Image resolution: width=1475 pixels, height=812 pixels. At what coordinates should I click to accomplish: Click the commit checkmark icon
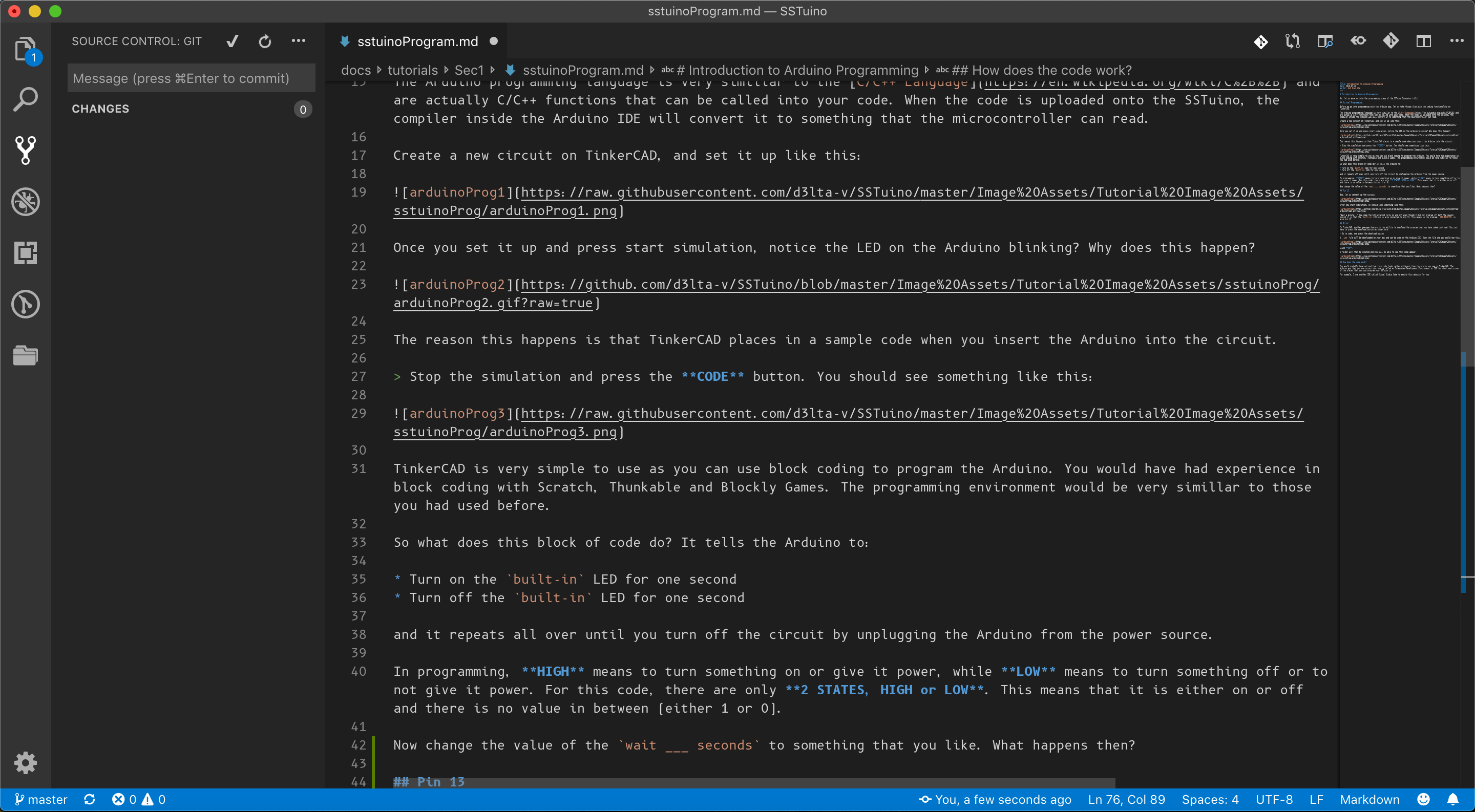[232, 41]
